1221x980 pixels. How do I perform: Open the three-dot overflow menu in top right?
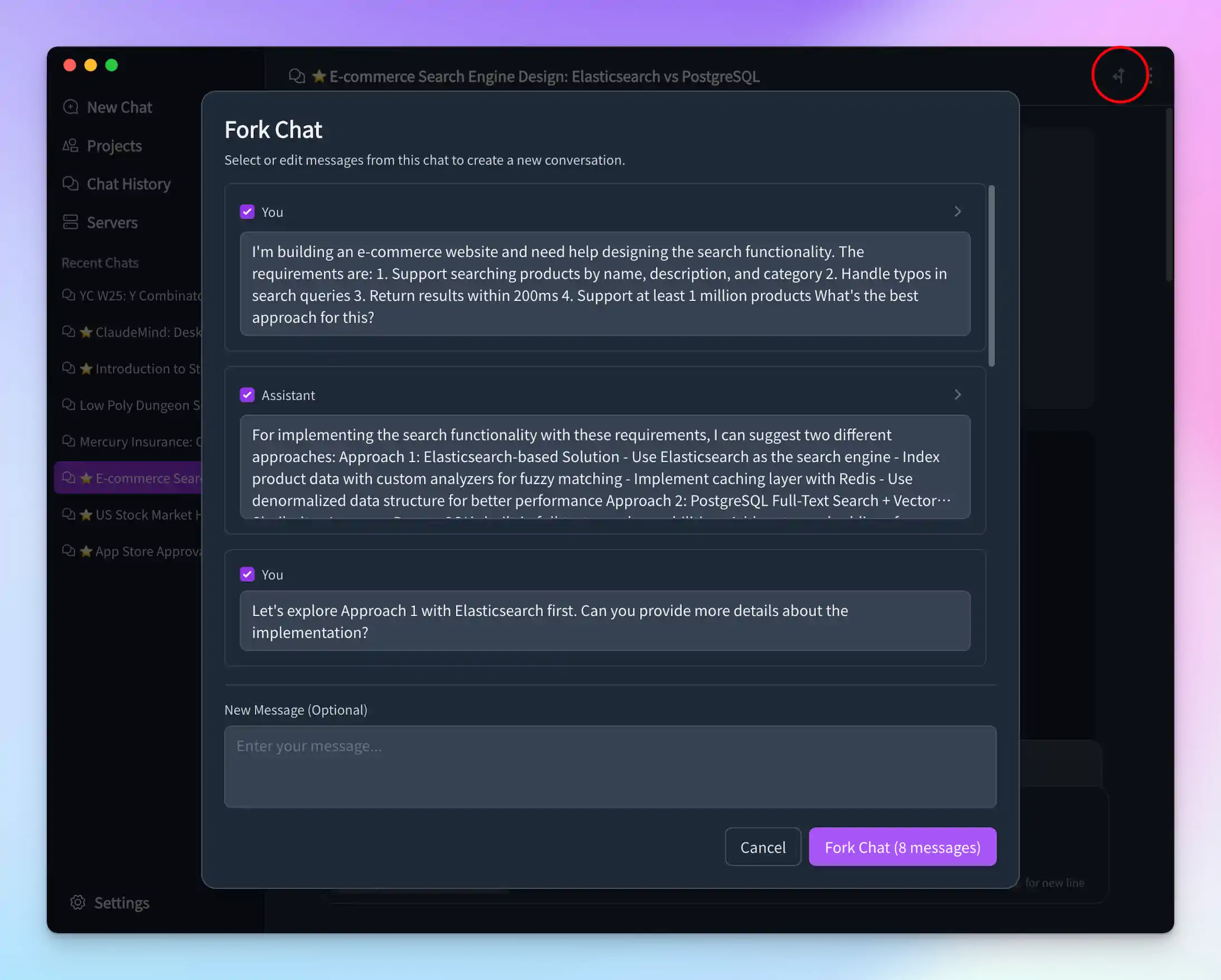pyautogui.click(x=1151, y=76)
